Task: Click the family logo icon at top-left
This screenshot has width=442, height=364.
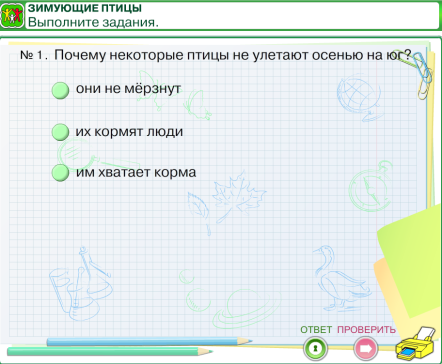Action: 12,15
